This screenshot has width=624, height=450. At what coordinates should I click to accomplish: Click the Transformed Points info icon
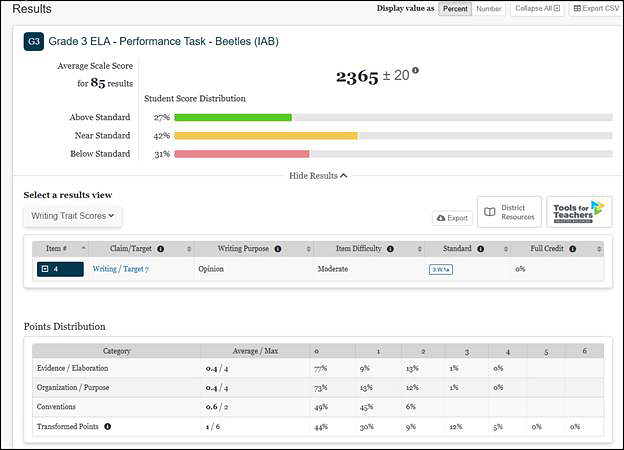coord(107,427)
